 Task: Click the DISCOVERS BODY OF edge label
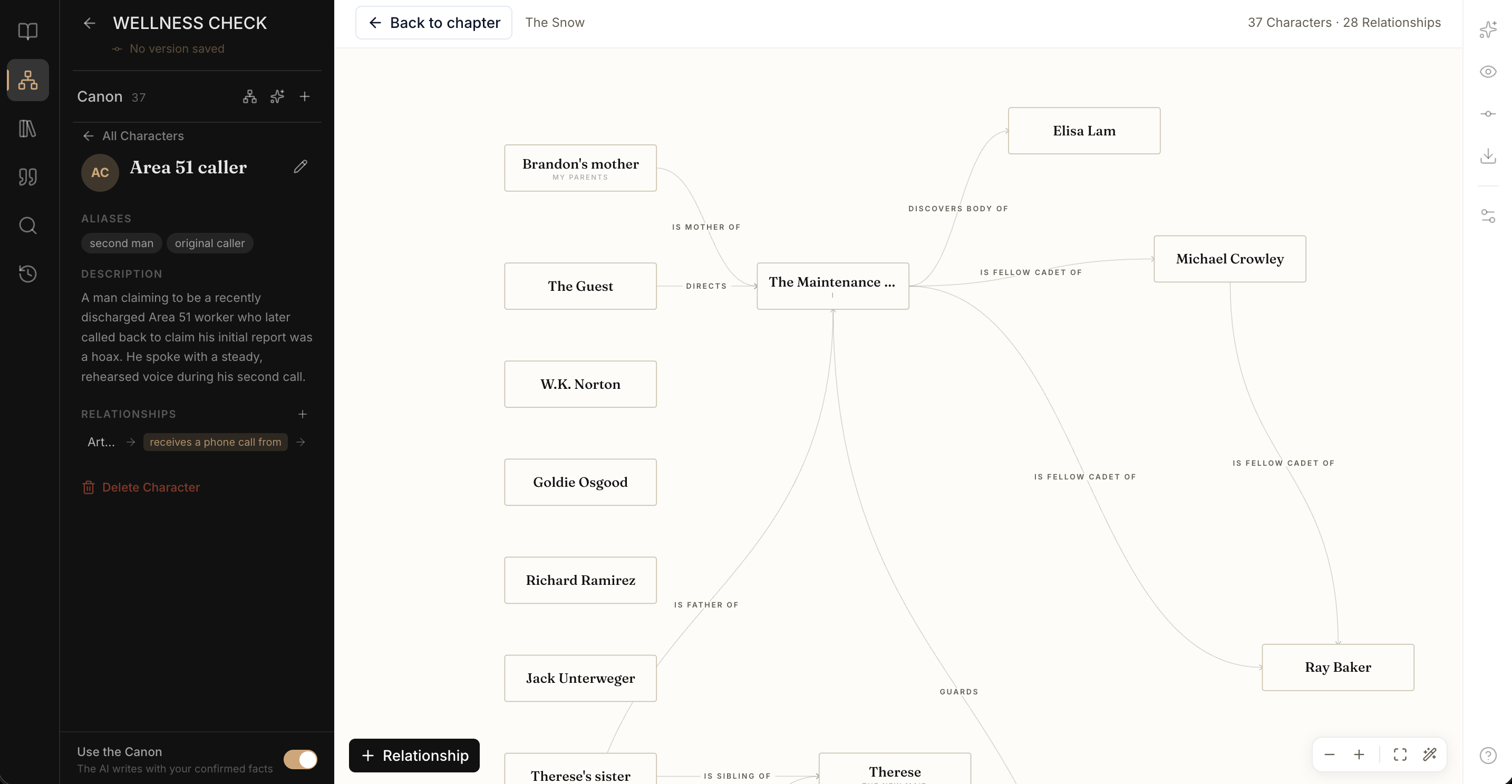(x=958, y=209)
